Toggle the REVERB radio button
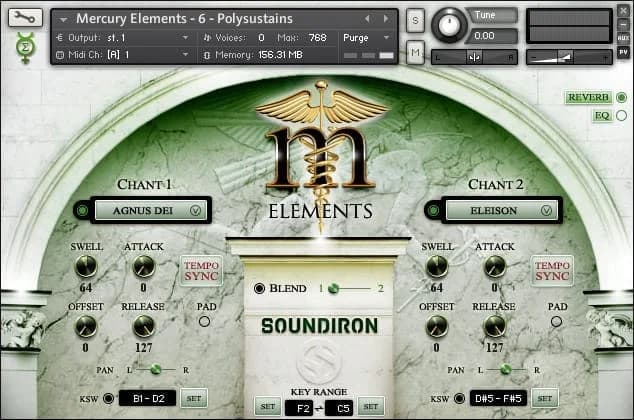The image size is (634, 420). point(621,97)
